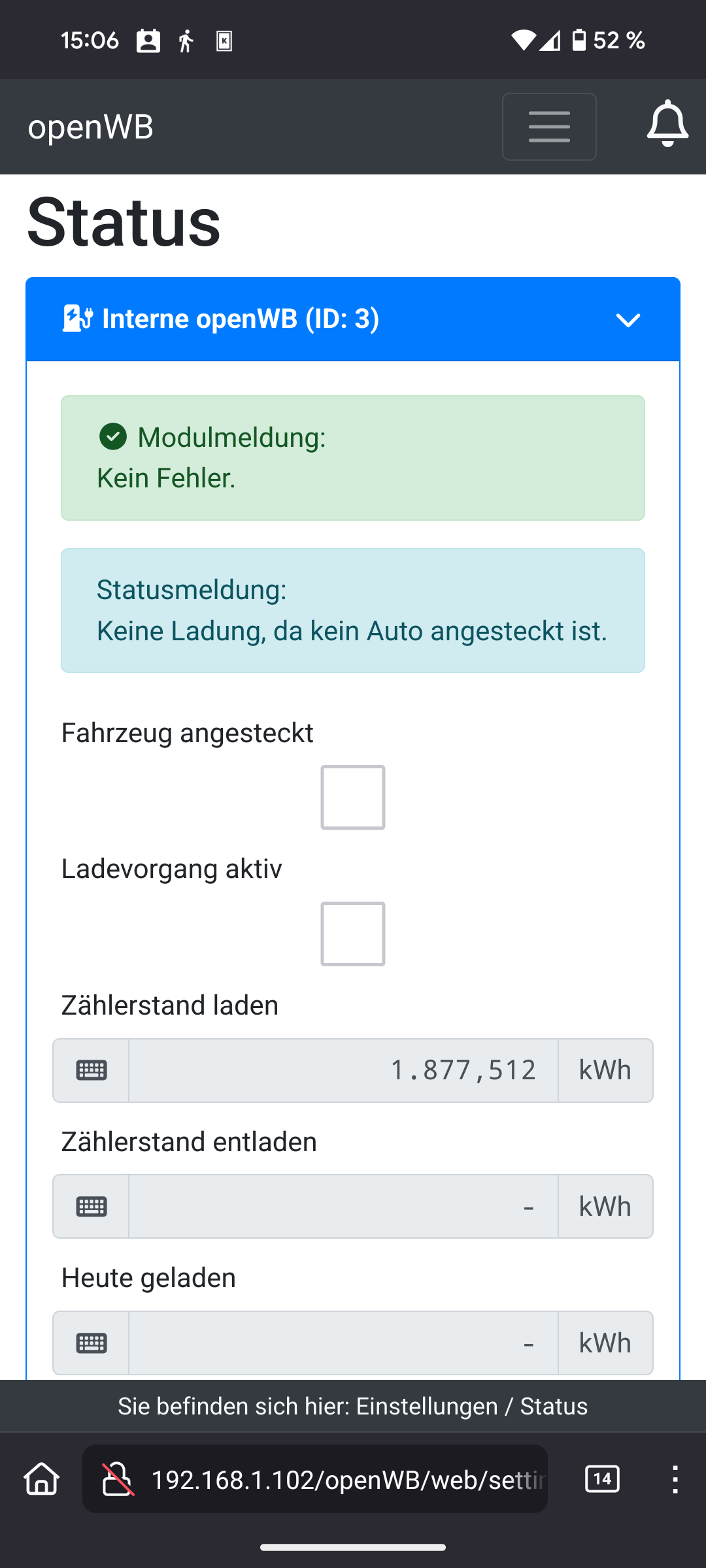
Task: Toggle the Ladevorgang aktiv checkbox
Action: click(353, 934)
